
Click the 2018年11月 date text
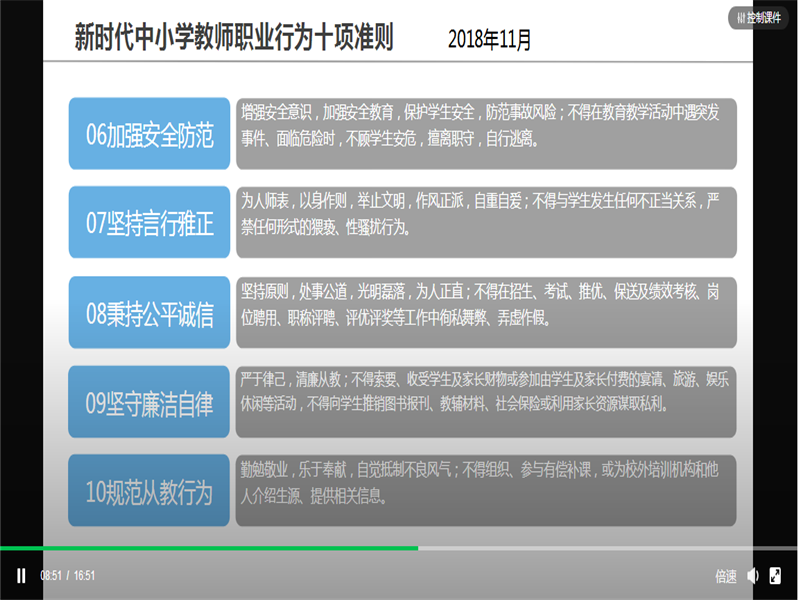coord(490,40)
